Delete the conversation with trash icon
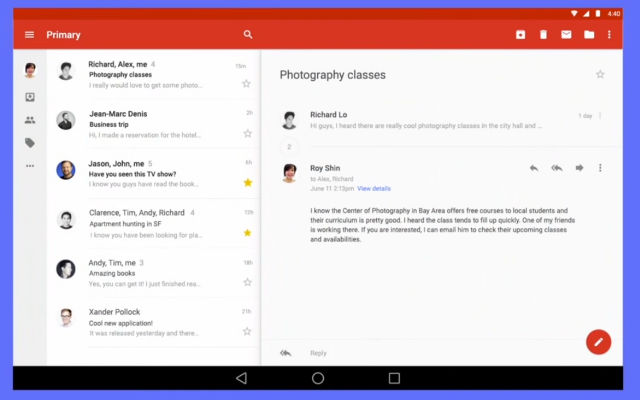The image size is (640, 400). [x=543, y=35]
